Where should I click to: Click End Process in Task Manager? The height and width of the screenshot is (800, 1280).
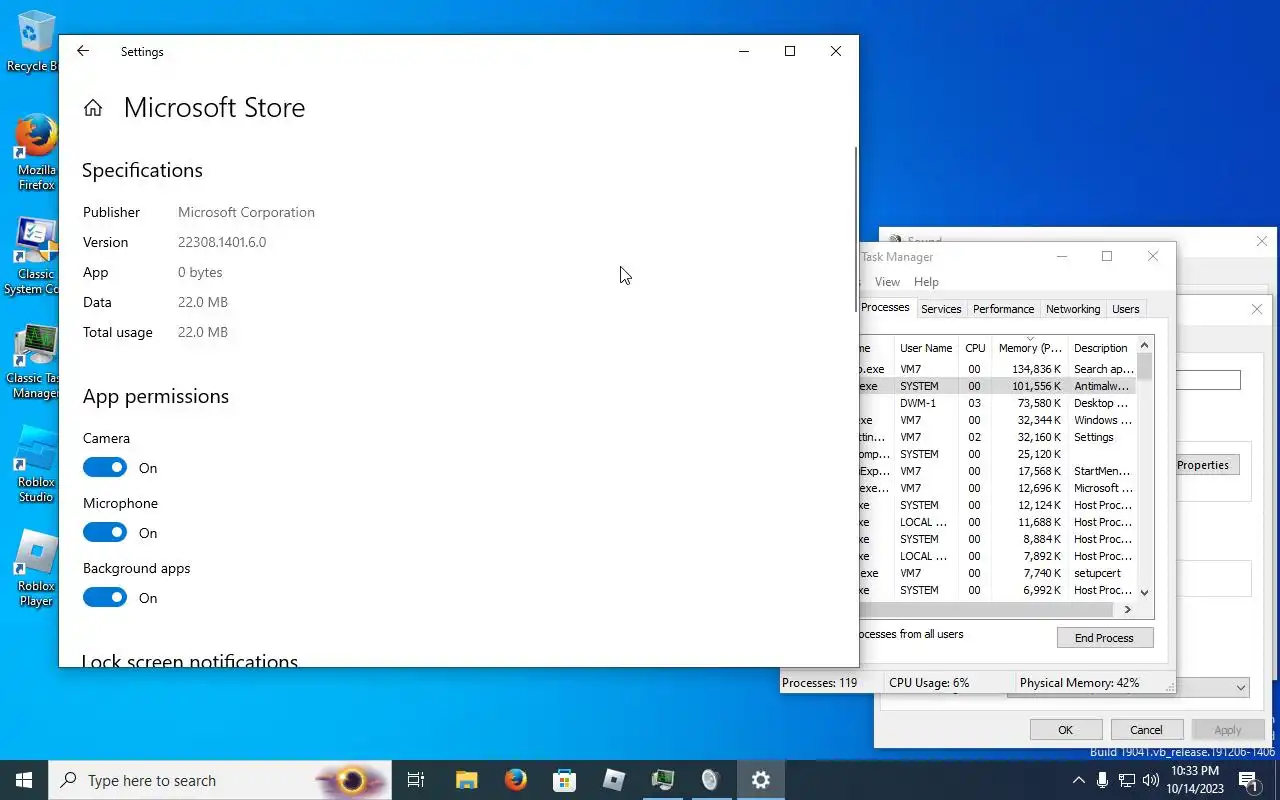(1105, 638)
